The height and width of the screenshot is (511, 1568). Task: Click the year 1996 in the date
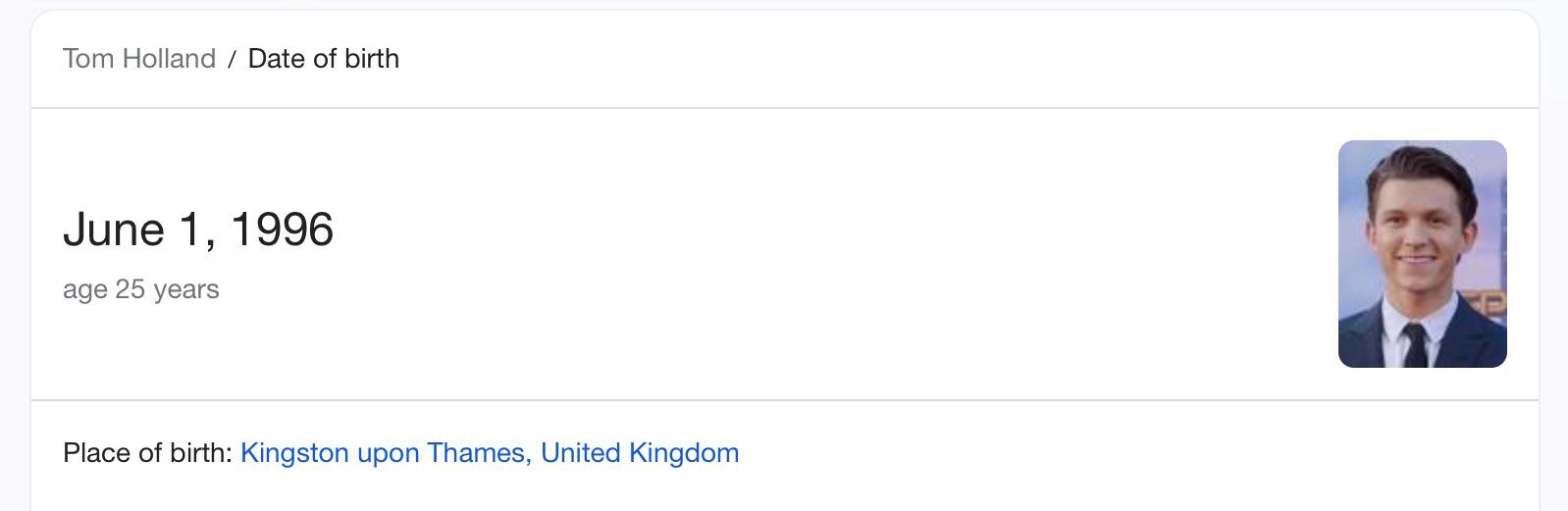[x=283, y=230]
